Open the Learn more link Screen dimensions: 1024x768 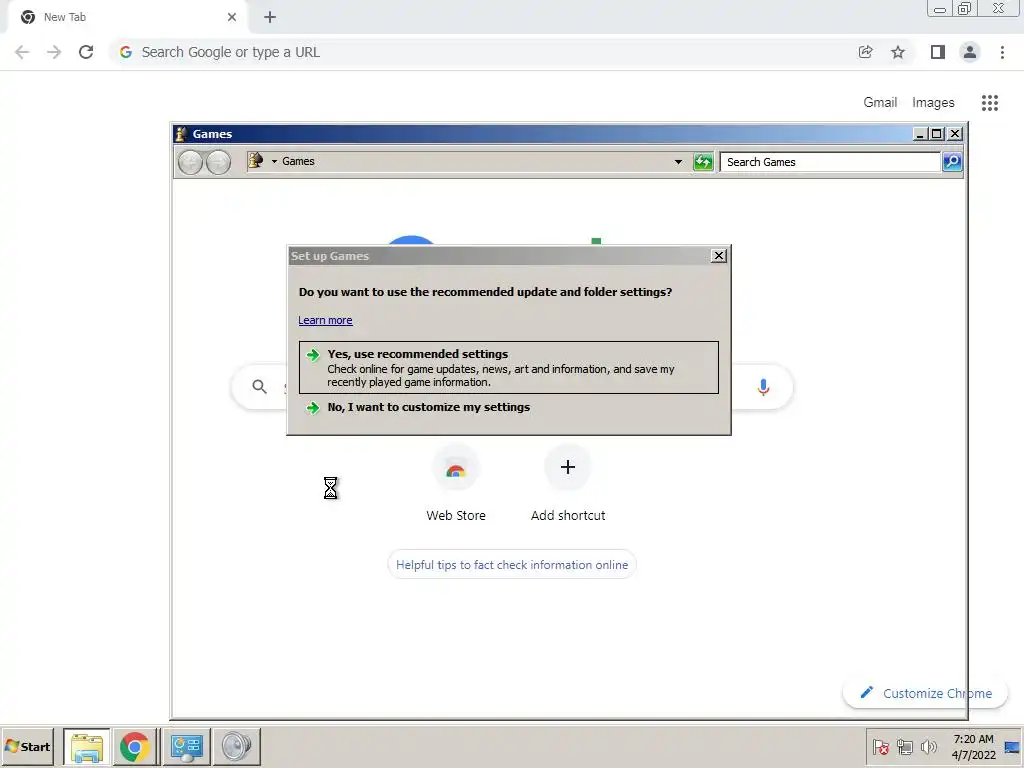pyautogui.click(x=325, y=320)
